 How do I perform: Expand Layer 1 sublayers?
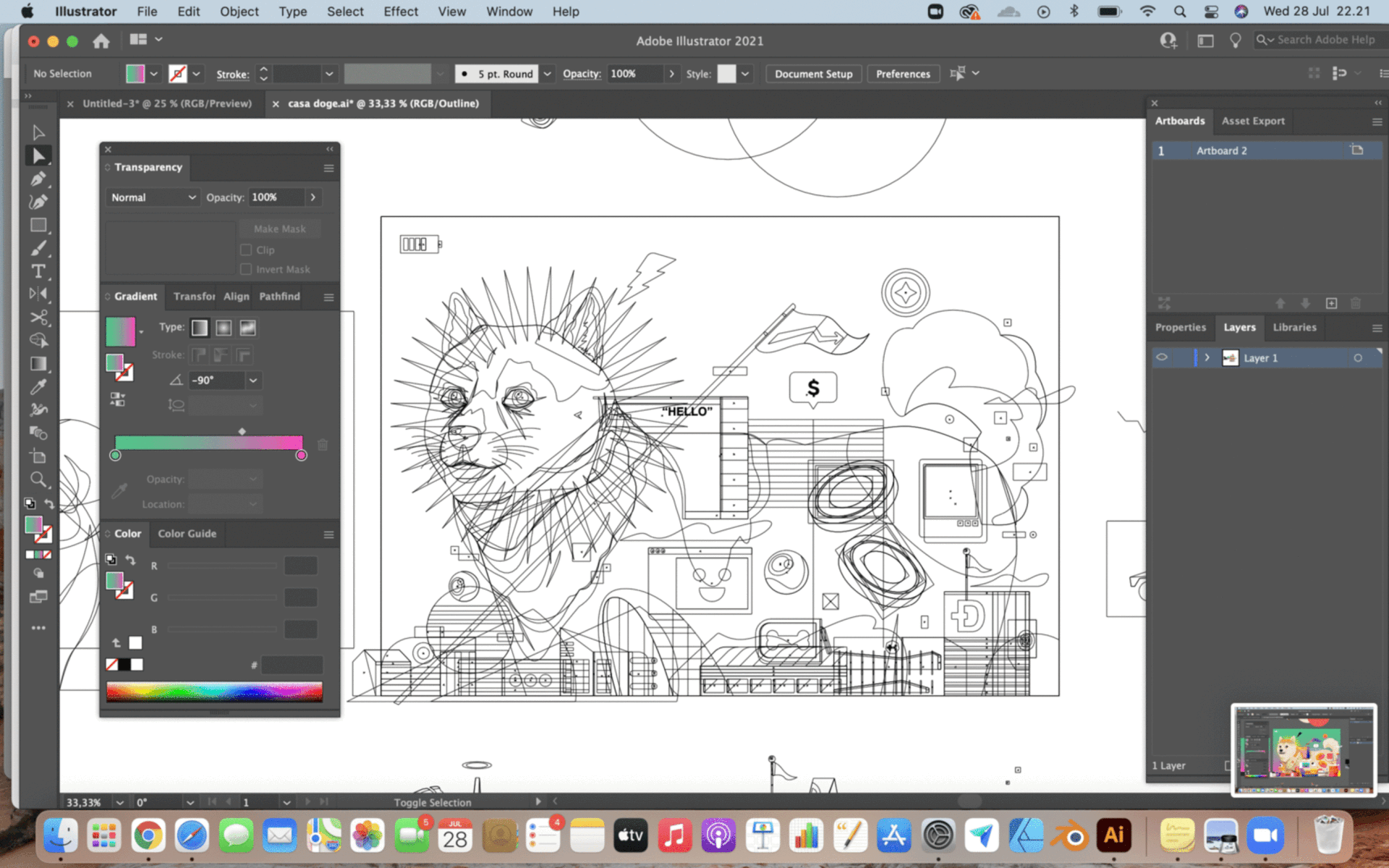tap(1207, 357)
